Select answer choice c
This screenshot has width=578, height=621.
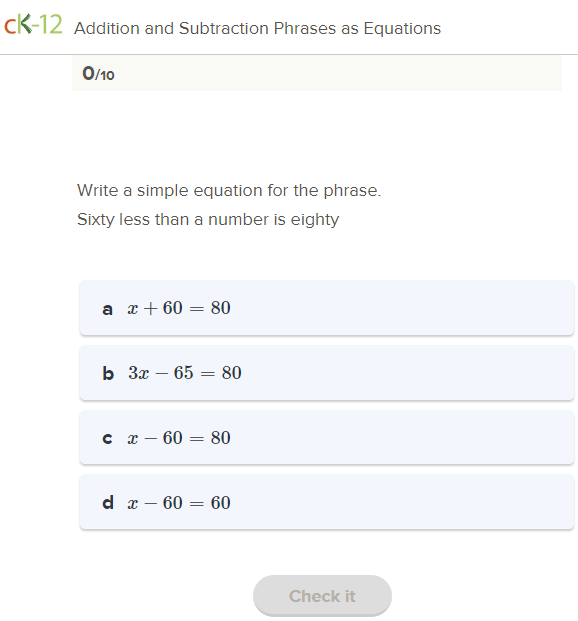point(327,437)
